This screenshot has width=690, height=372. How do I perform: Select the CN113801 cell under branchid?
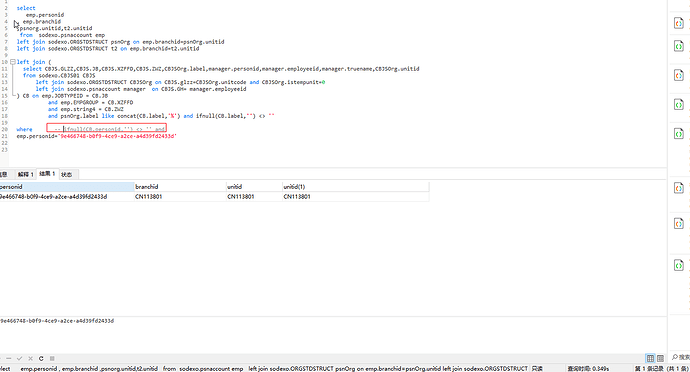pos(180,197)
